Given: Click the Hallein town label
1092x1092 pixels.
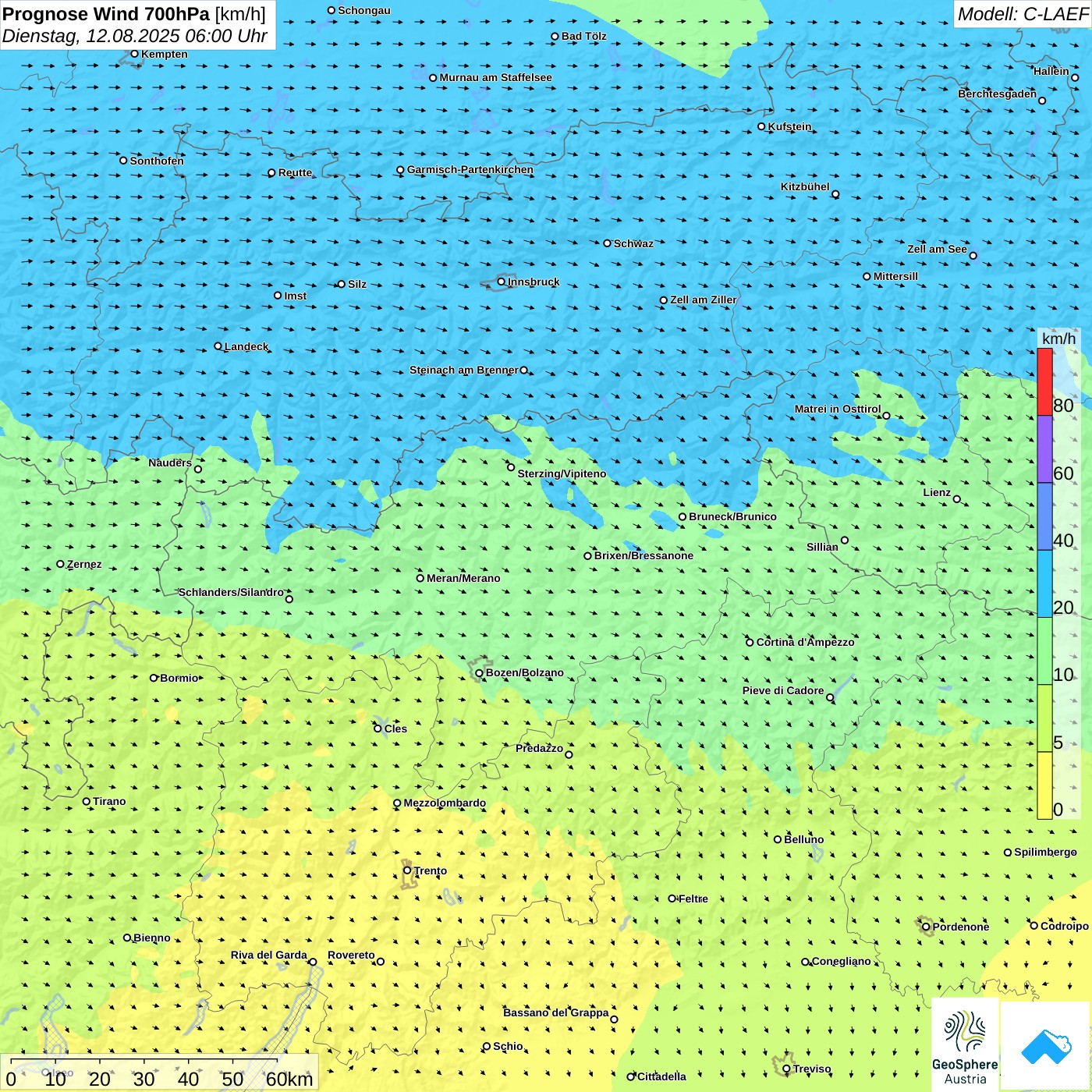Looking at the screenshot, I should [x=1051, y=71].
